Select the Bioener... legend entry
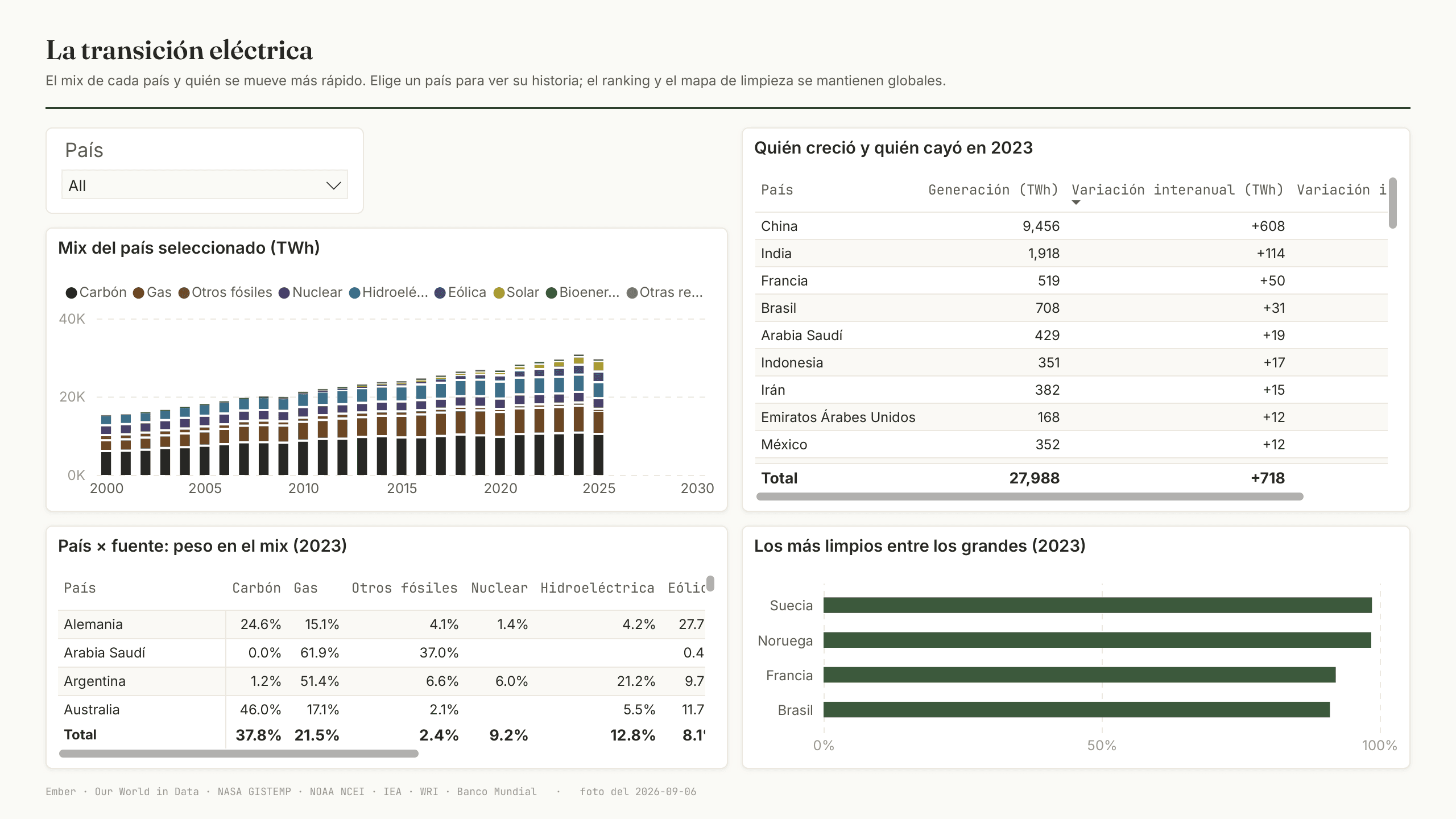Screen dimensions: 1456x819 point(582,292)
